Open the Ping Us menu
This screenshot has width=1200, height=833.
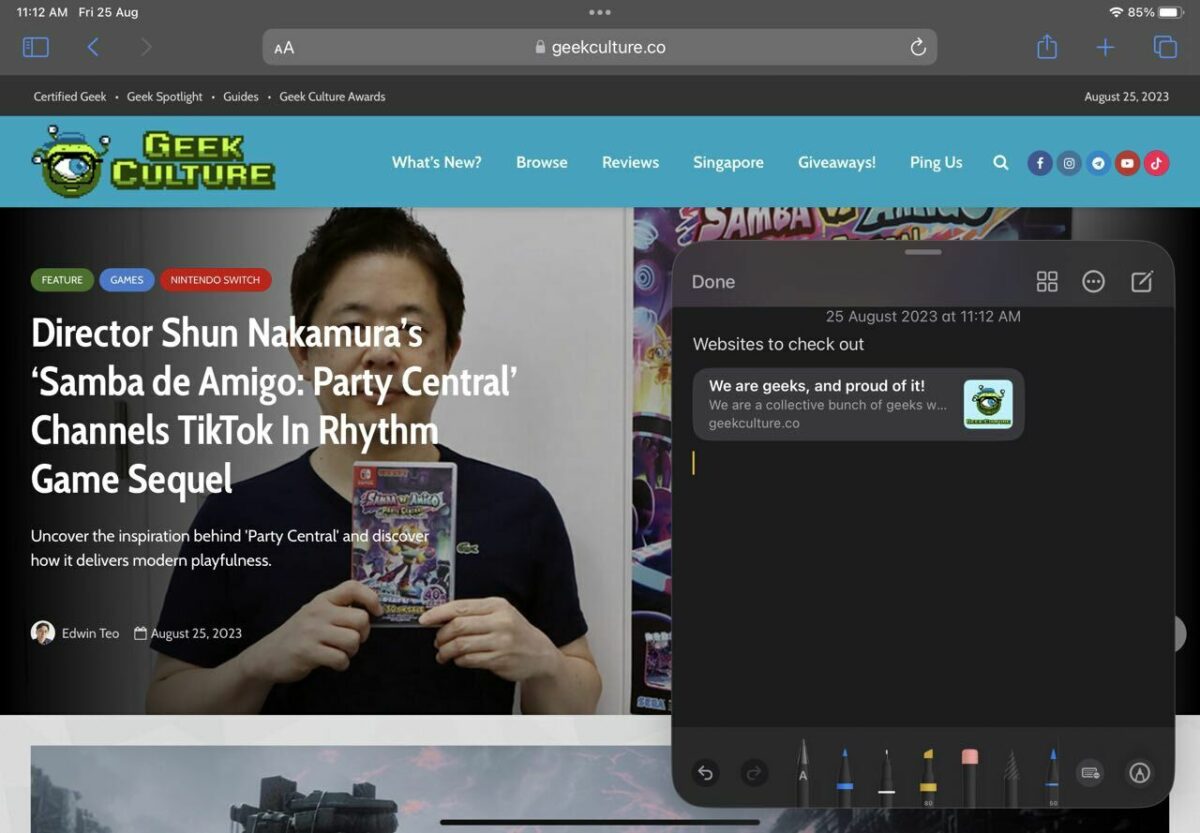tap(936, 162)
